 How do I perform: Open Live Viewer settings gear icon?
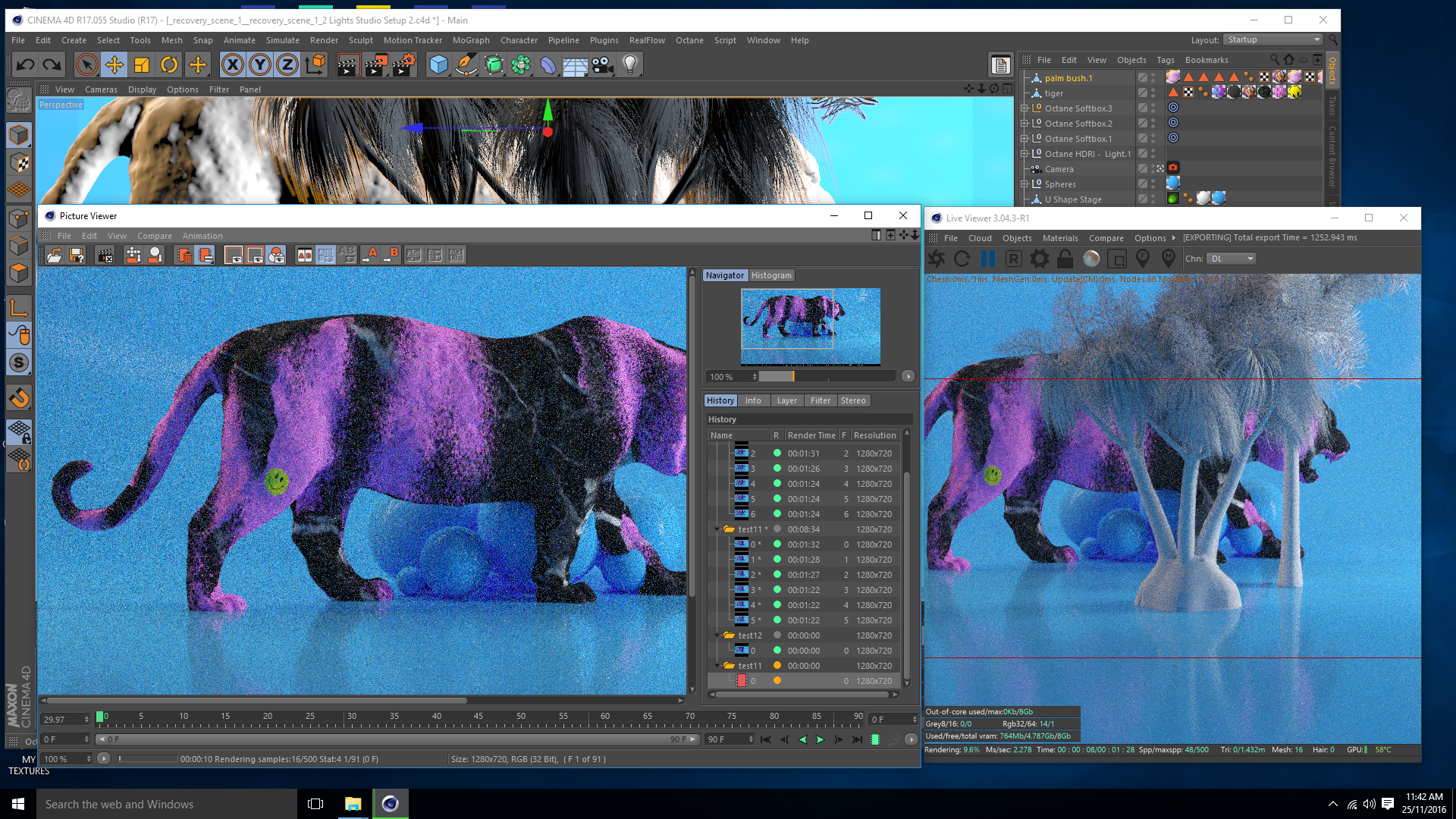coord(1040,259)
